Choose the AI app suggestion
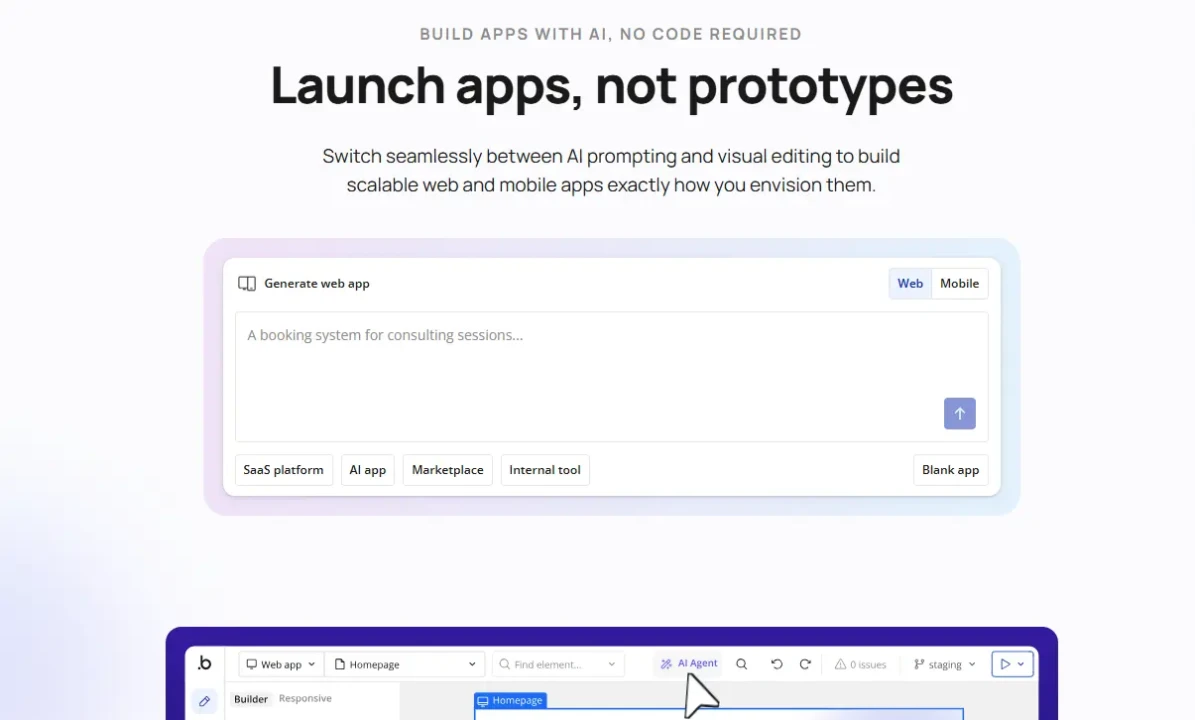 tap(367, 470)
